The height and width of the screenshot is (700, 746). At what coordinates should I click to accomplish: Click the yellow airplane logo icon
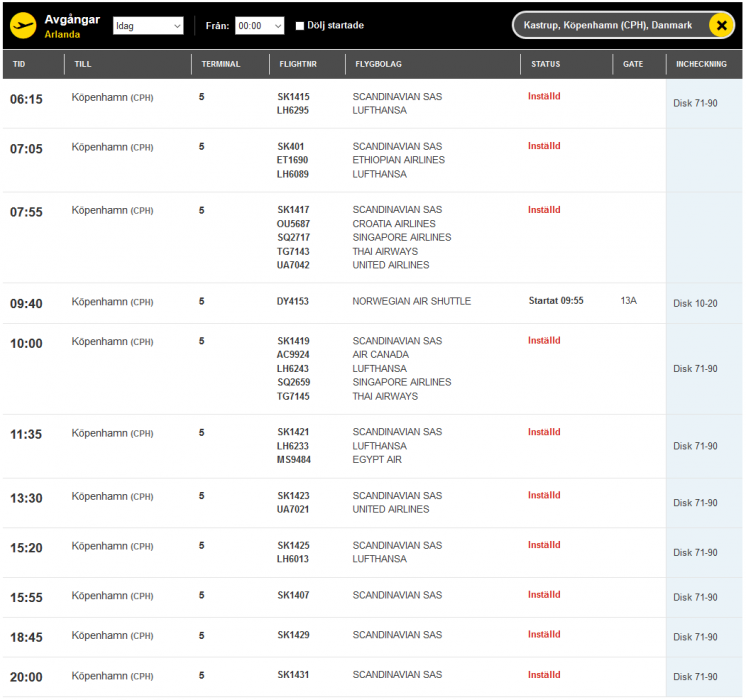click(22, 24)
